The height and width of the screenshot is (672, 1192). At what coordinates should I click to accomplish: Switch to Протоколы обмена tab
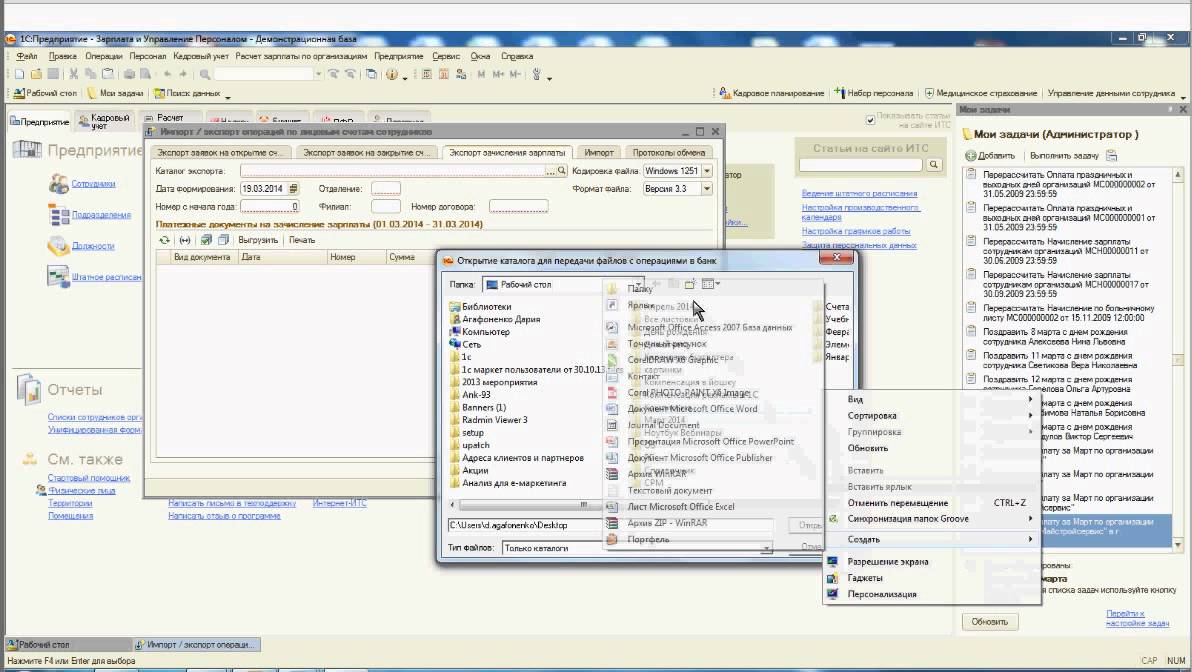(669, 152)
